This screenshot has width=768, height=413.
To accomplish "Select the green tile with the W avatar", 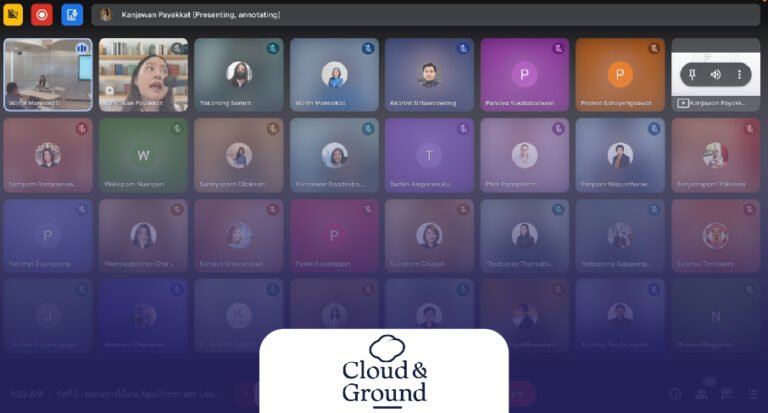I will click(x=143, y=155).
